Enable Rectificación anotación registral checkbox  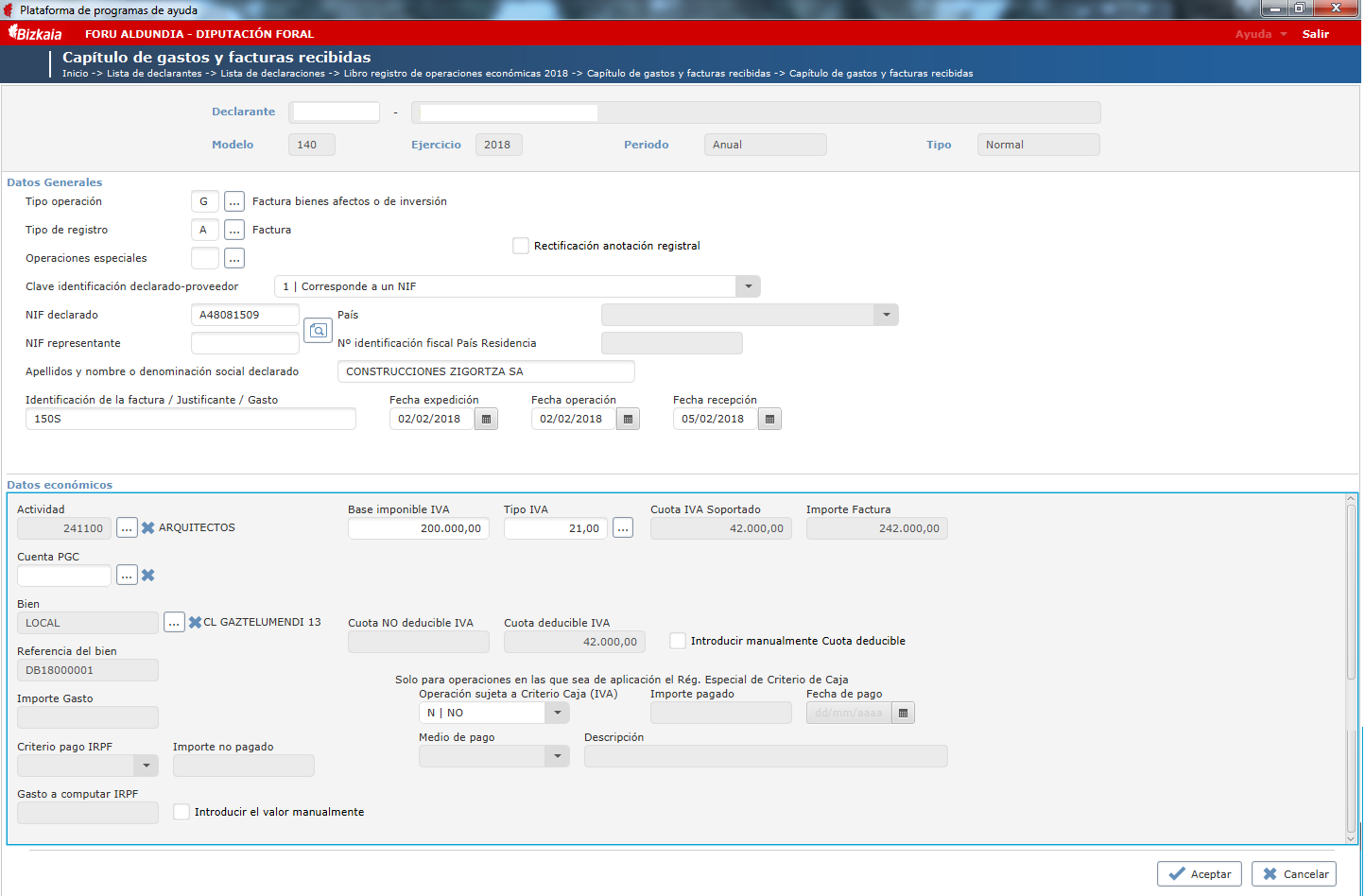[x=520, y=246]
